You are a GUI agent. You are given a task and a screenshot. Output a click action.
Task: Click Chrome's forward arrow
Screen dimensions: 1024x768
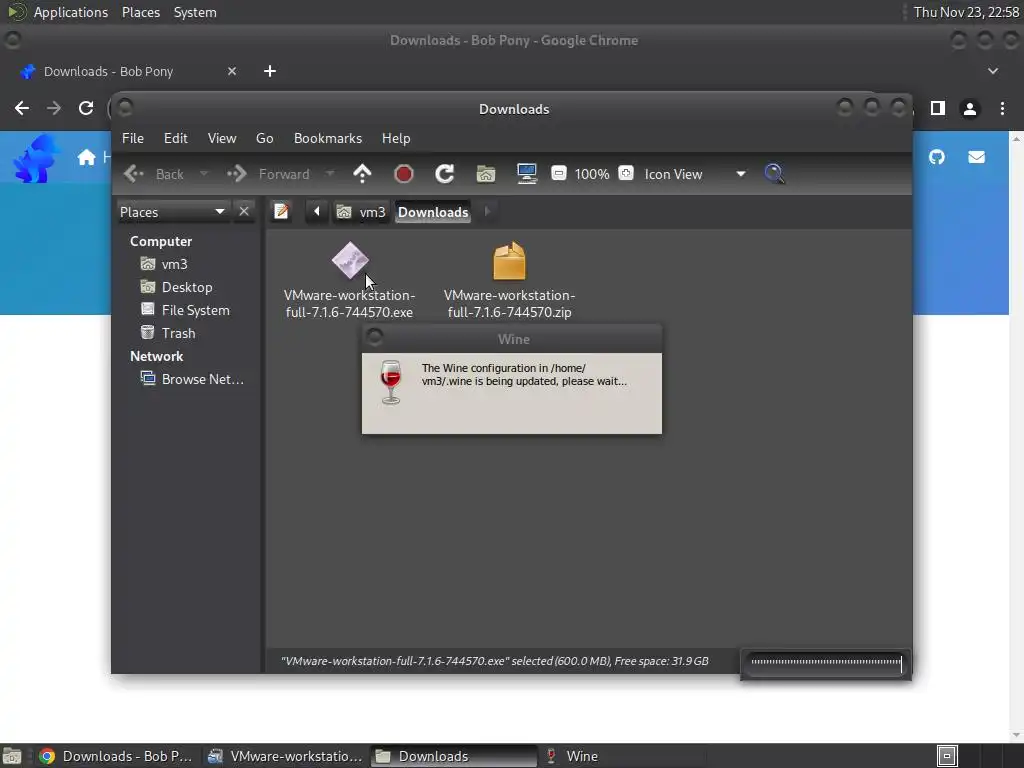point(54,108)
